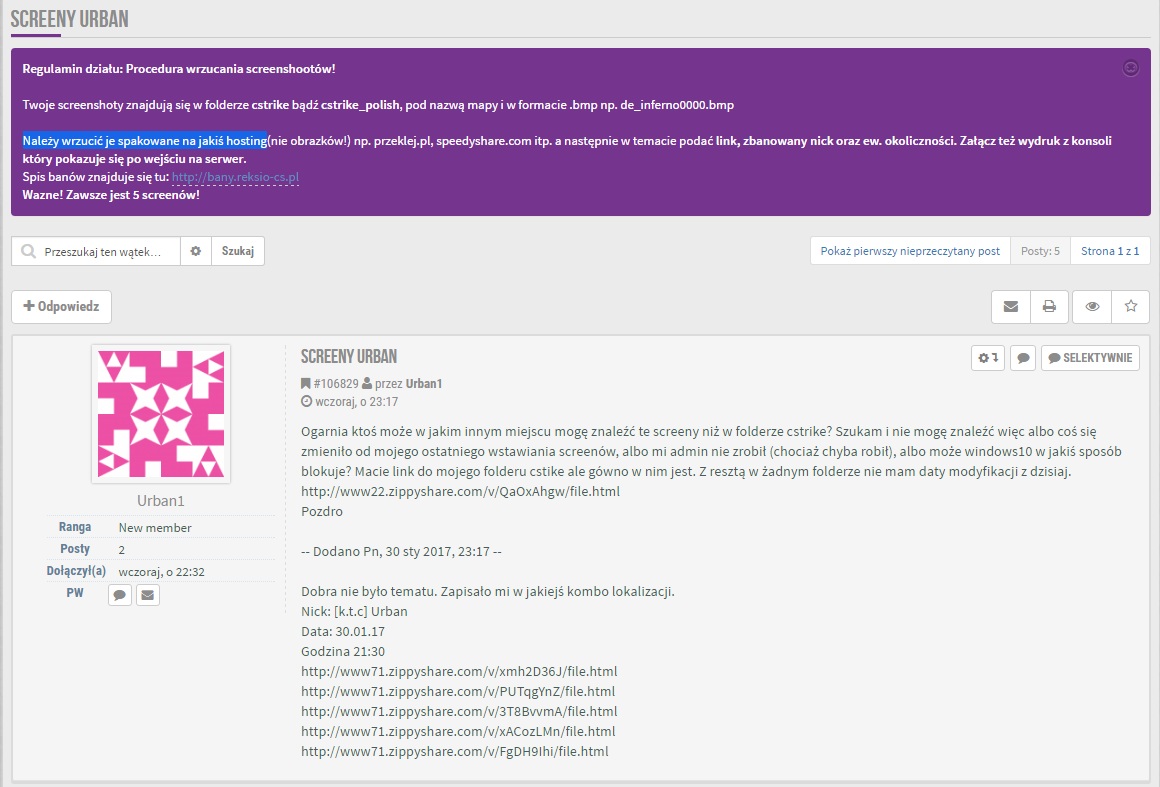Click the Szukaj search button
The width and height of the screenshot is (1160, 787).
point(238,251)
